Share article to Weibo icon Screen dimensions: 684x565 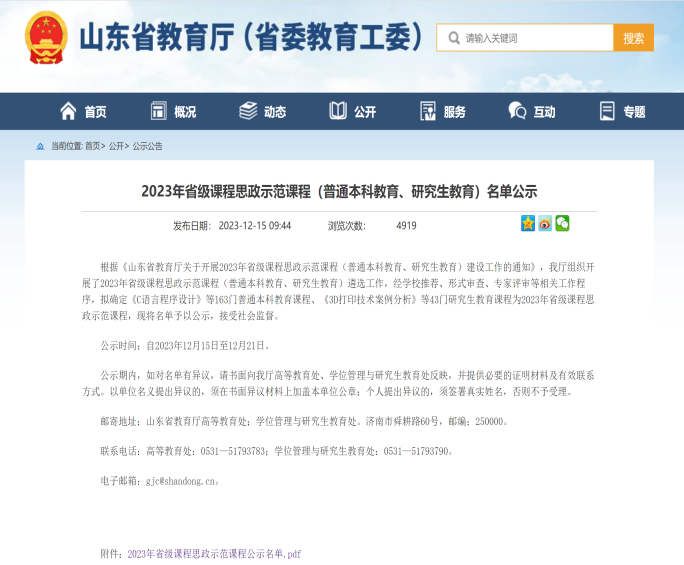pos(545,224)
